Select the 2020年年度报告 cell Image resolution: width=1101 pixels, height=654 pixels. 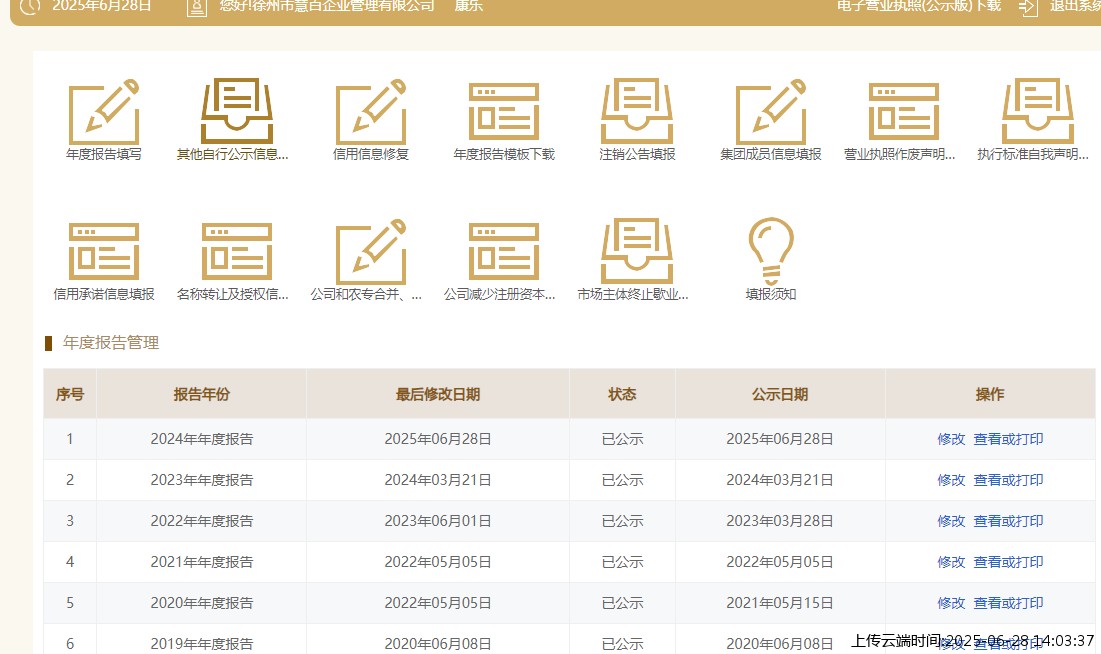click(202, 603)
